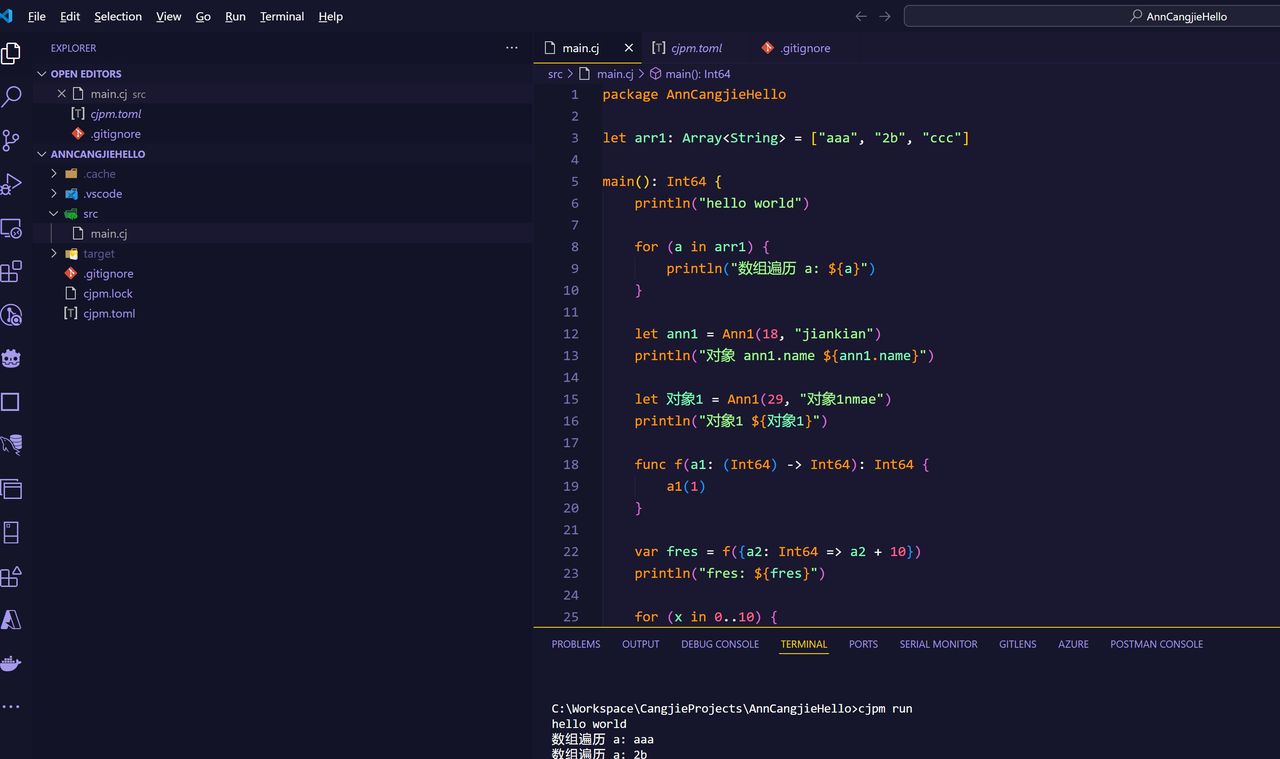1280x759 pixels.
Task: Click the Godot icon in activity bar
Action: click(x=11, y=359)
